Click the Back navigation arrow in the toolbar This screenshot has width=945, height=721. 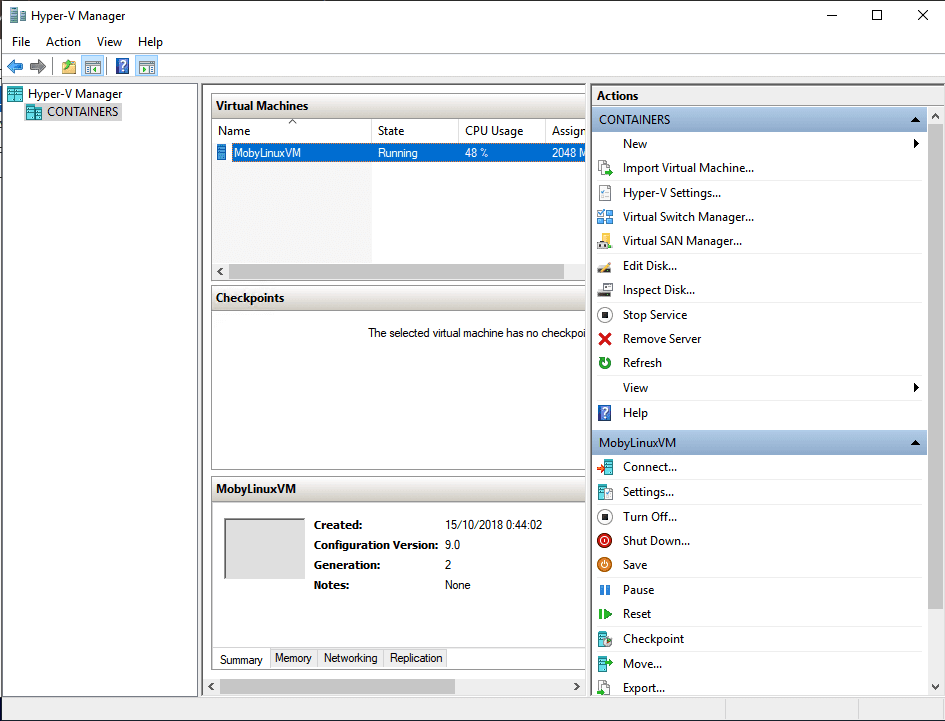15,65
